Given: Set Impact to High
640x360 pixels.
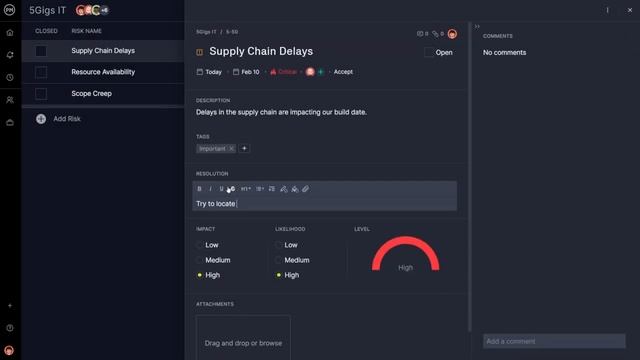Looking at the screenshot, I should point(200,275).
